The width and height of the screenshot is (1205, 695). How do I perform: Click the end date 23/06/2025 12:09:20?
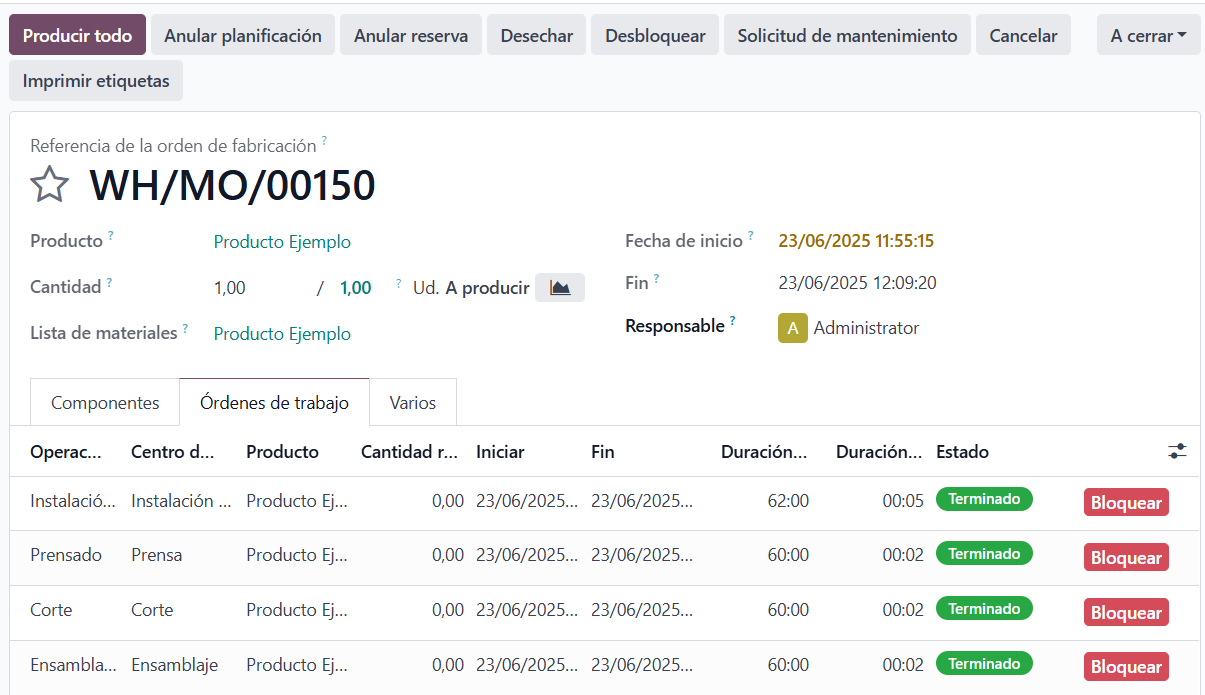pyautogui.click(x=857, y=283)
